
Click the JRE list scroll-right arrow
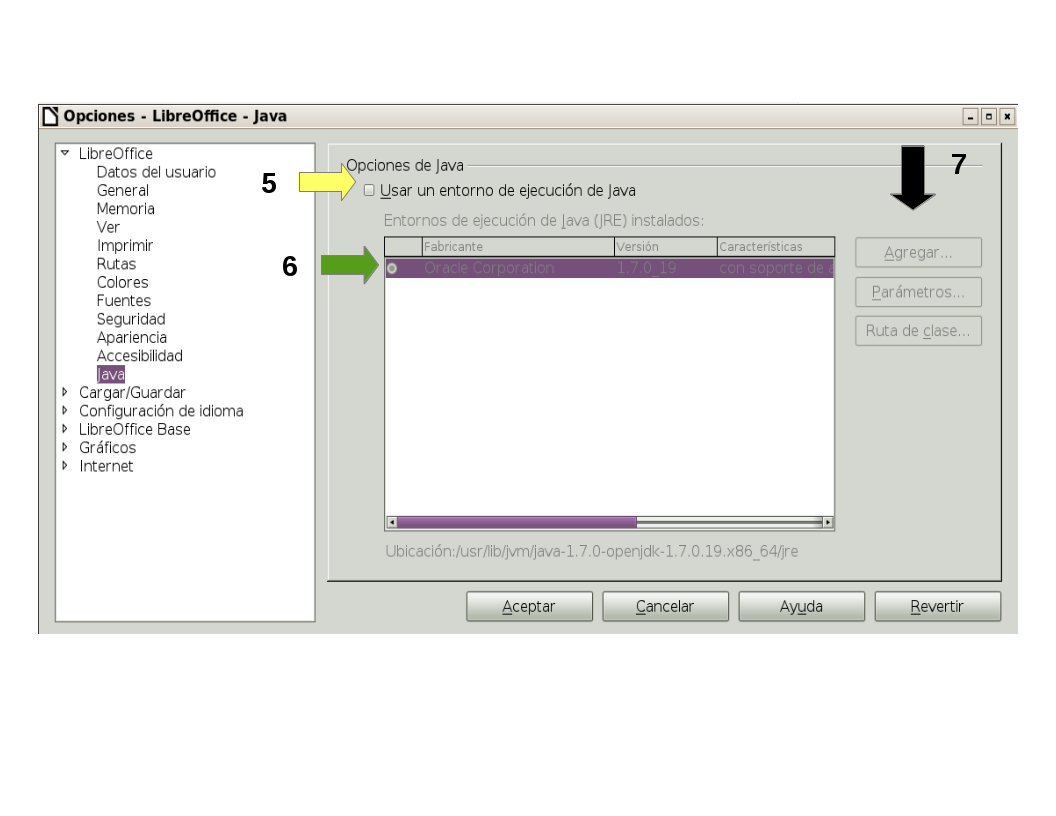pos(828,522)
